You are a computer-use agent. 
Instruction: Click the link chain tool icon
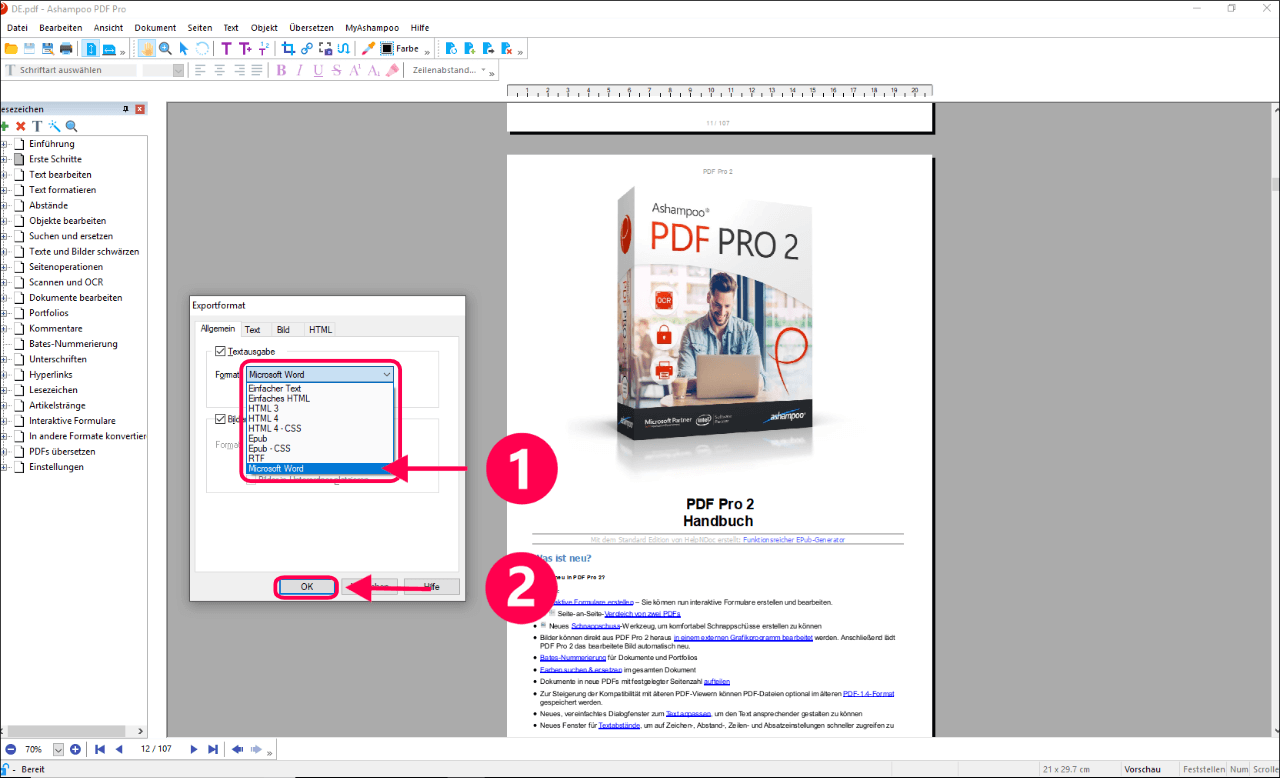[306, 48]
